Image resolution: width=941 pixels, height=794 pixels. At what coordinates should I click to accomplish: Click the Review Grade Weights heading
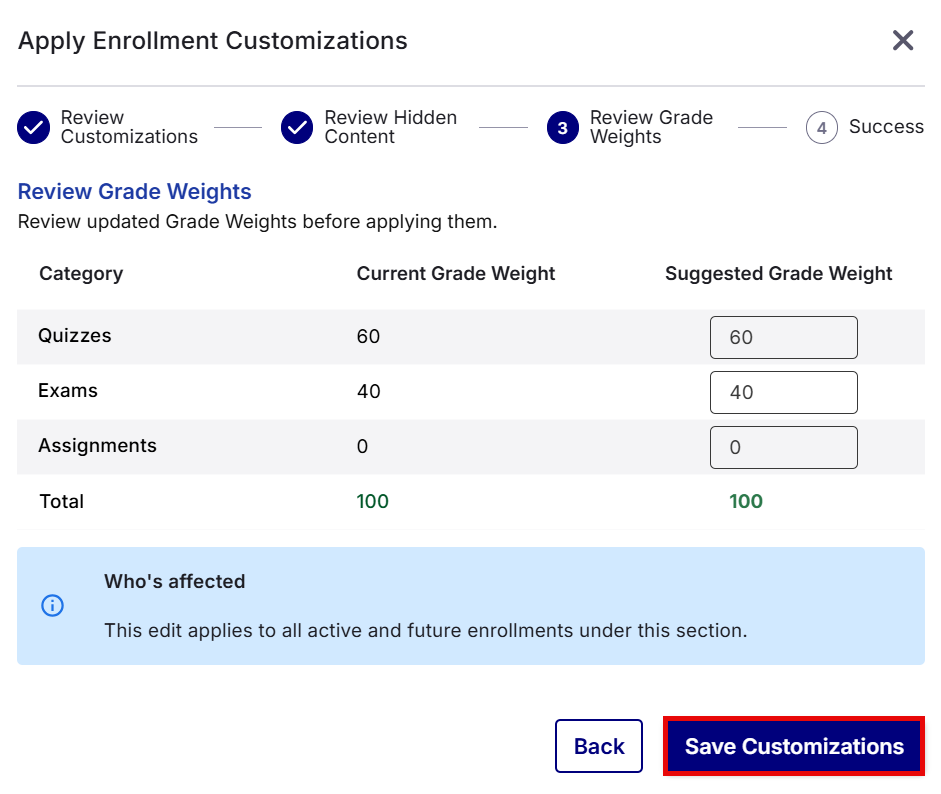134,191
